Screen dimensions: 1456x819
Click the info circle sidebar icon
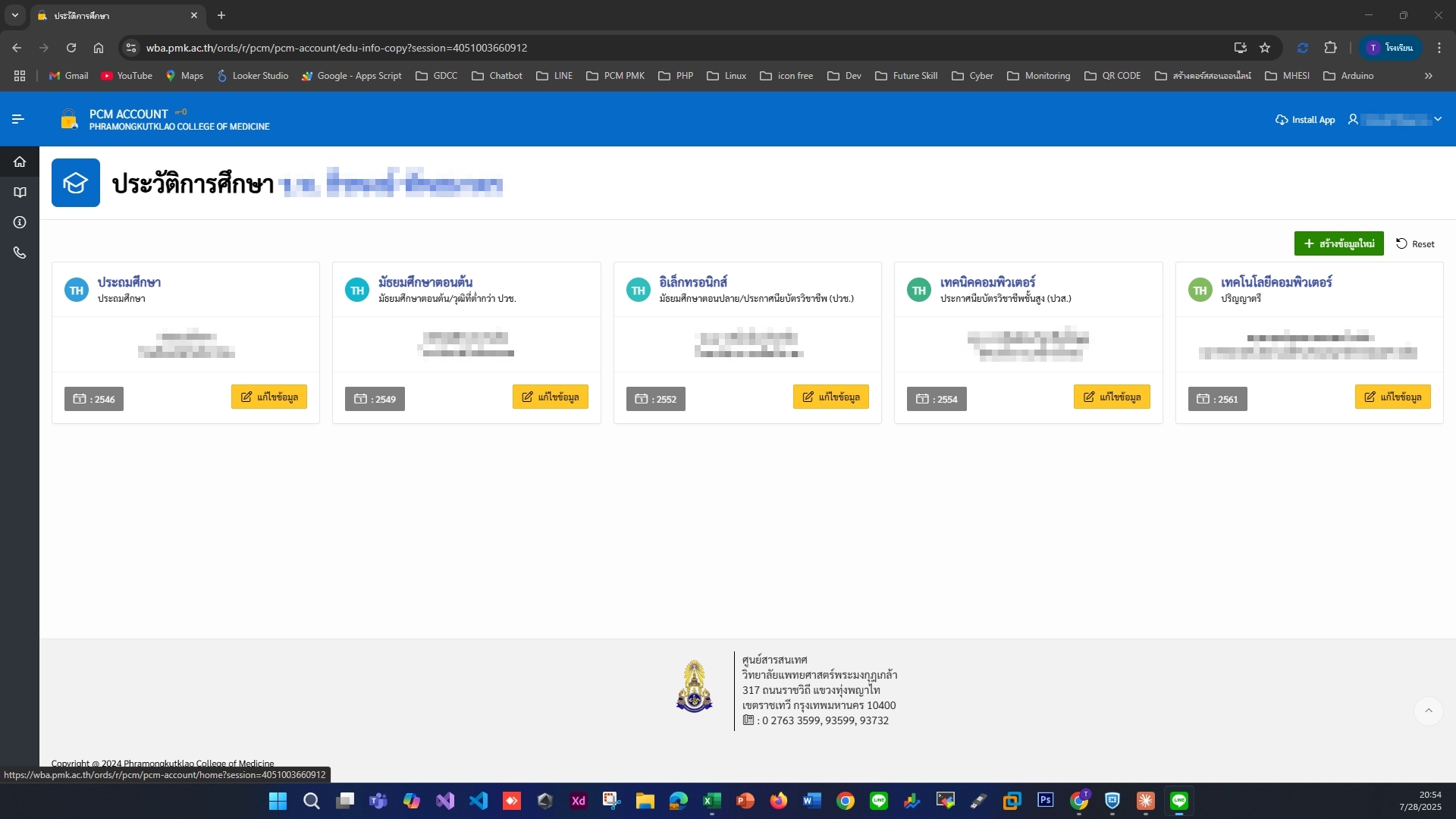[20, 222]
